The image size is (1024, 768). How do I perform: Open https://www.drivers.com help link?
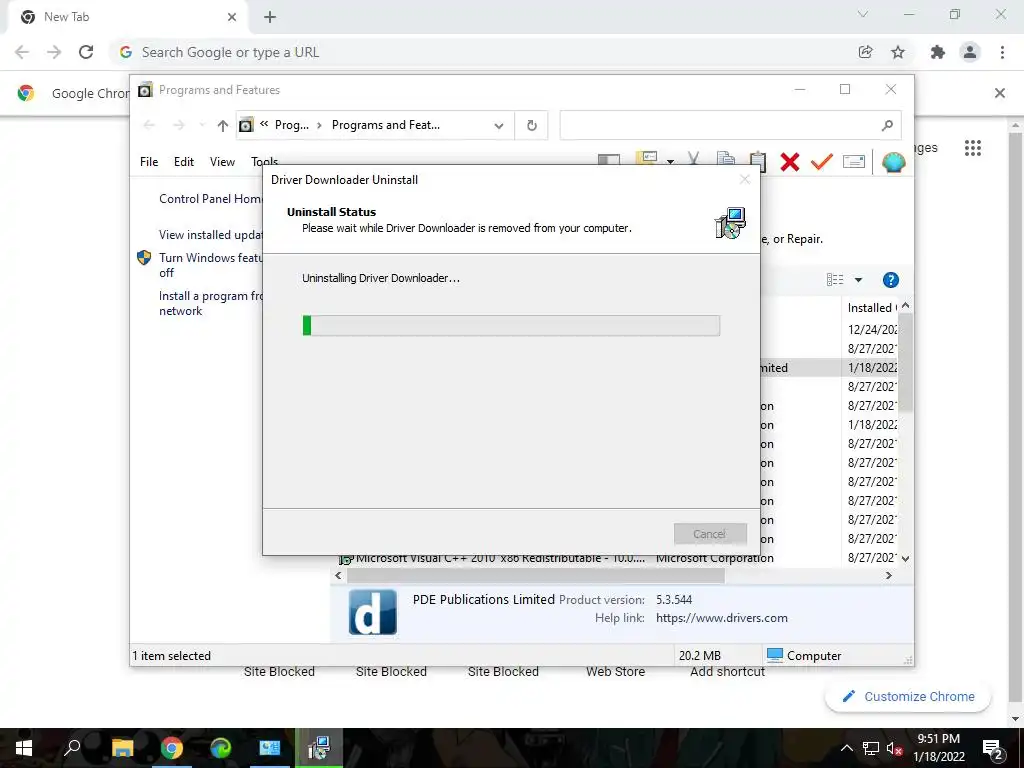point(722,618)
